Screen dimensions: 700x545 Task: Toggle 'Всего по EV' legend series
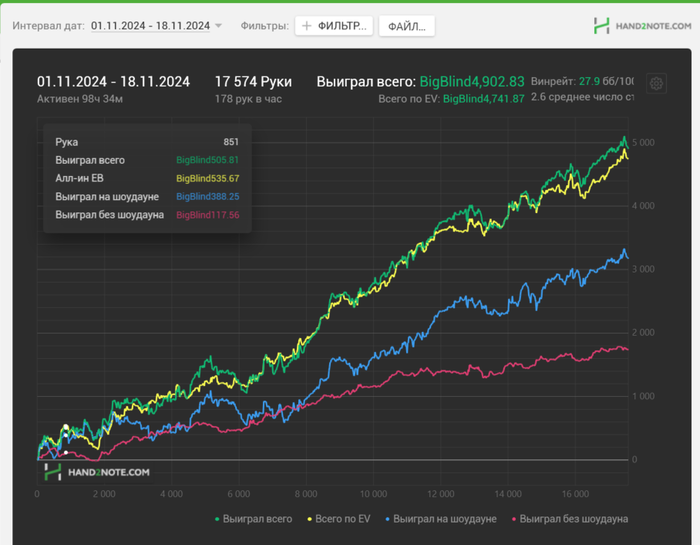coord(338,519)
